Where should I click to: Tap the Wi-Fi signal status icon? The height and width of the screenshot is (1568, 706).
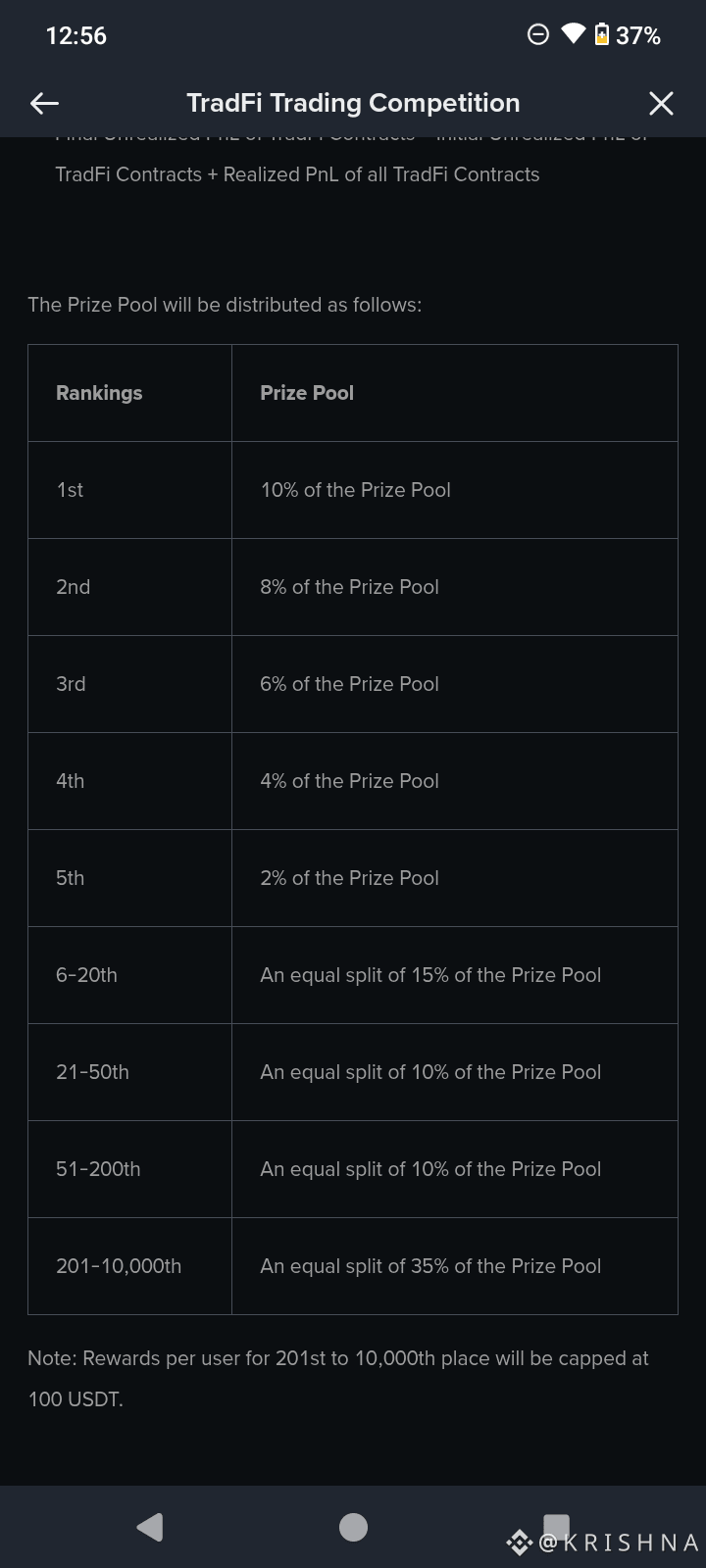click(573, 35)
